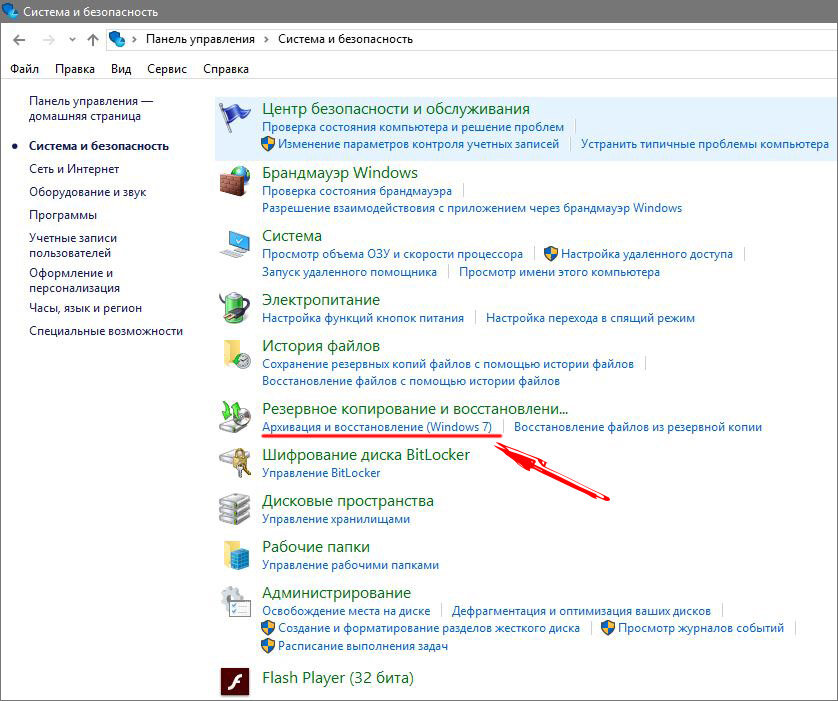This screenshot has height=701, width=838.
Task: Open the Вид menu
Action: (121, 69)
